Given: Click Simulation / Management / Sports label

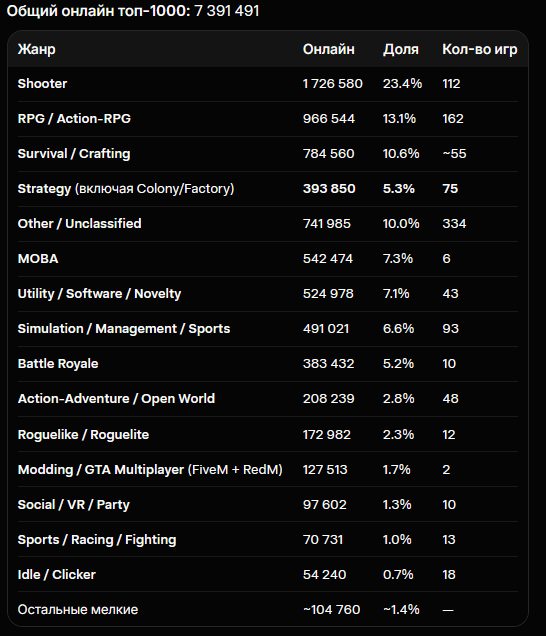Looking at the screenshot, I should click(x=124, y=329).
